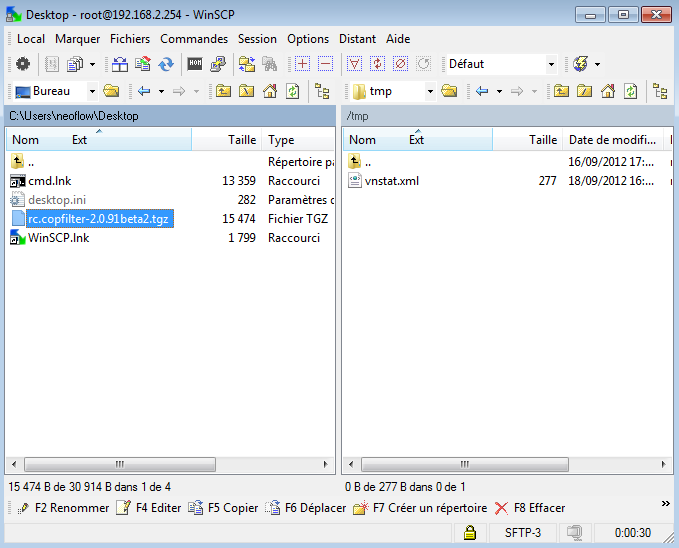Refresh local panel icon
Image resolution: width=679 pixels, height=548 pixels.
[293, 91]
